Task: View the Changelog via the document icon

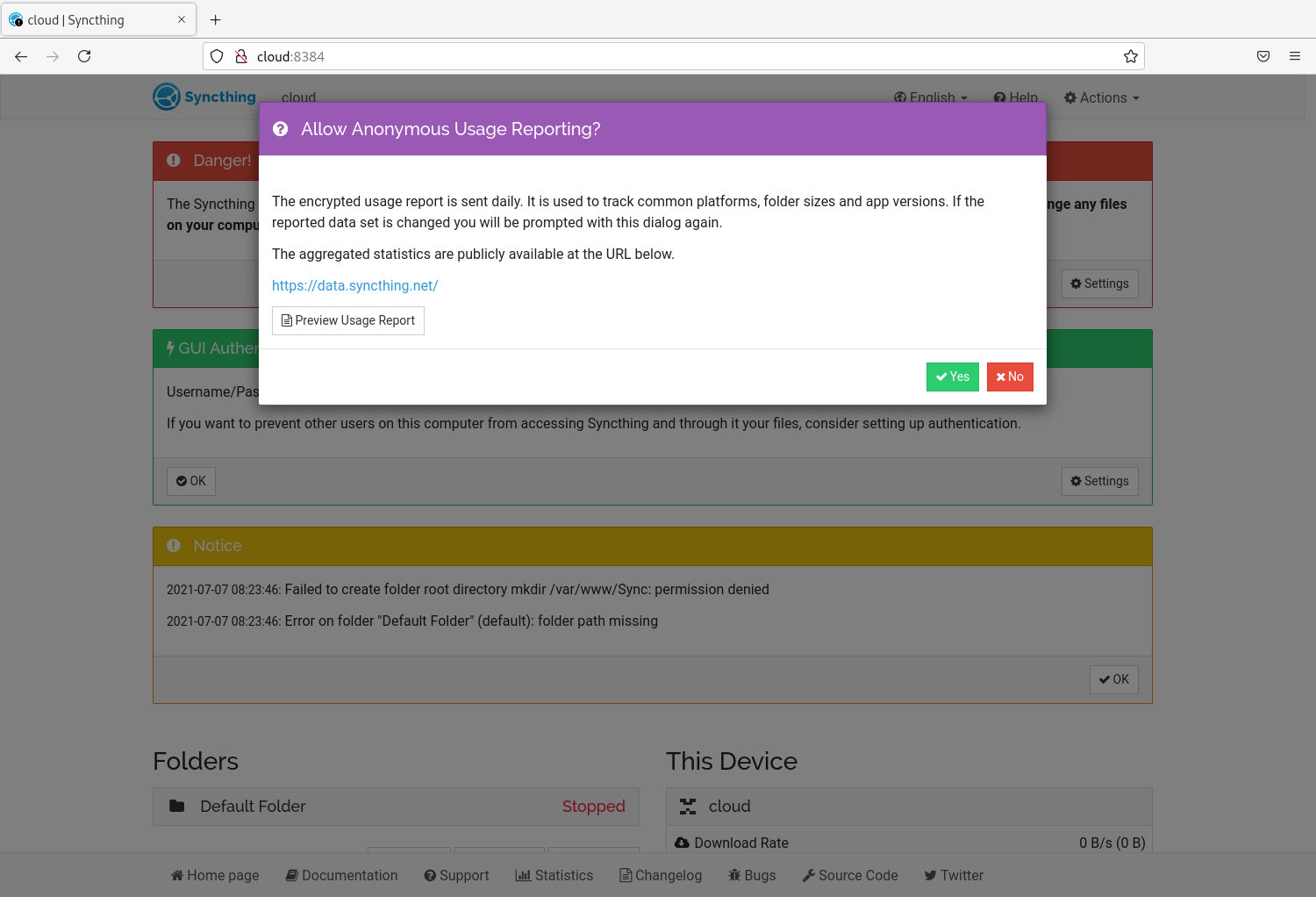Action: (624, 875)
